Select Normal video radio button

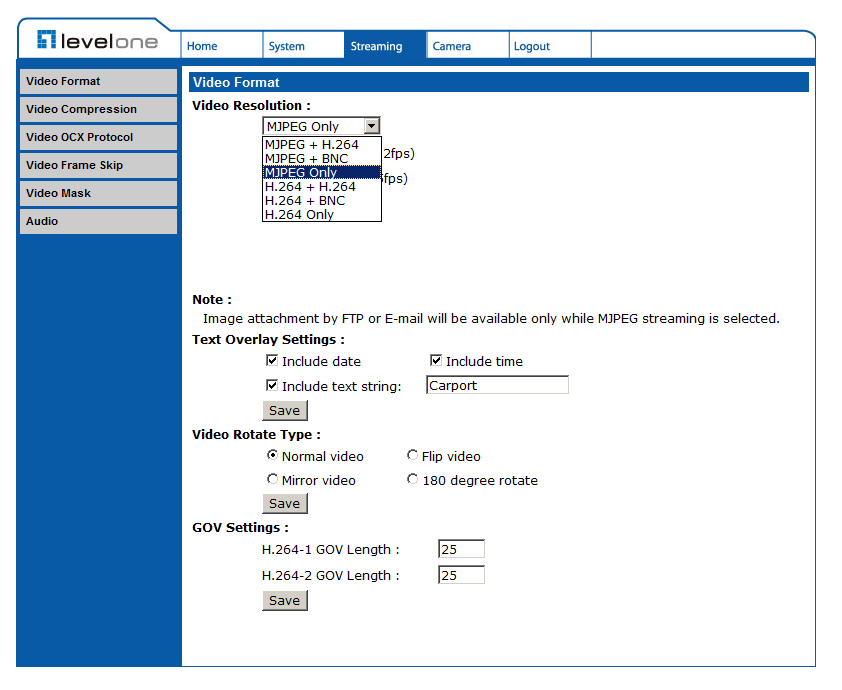pyautogui.click(x=272, y=455)
